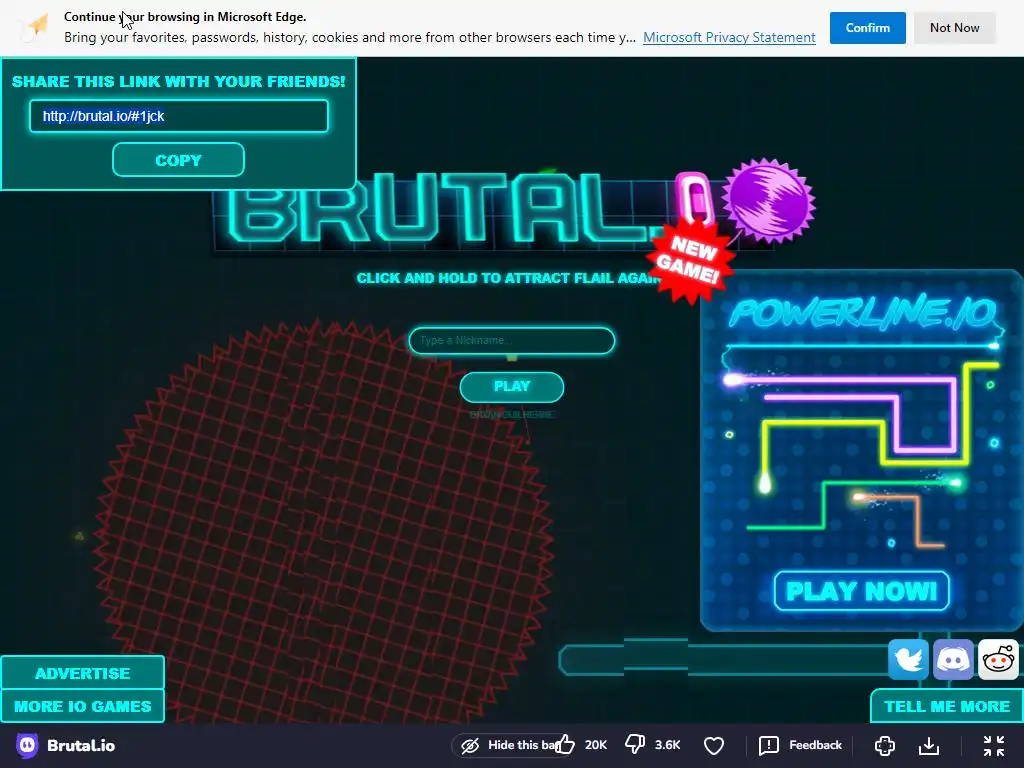Screen dimensions: 1024x768
Task: Click the 3.6K dislikes count
Action: 667,745
